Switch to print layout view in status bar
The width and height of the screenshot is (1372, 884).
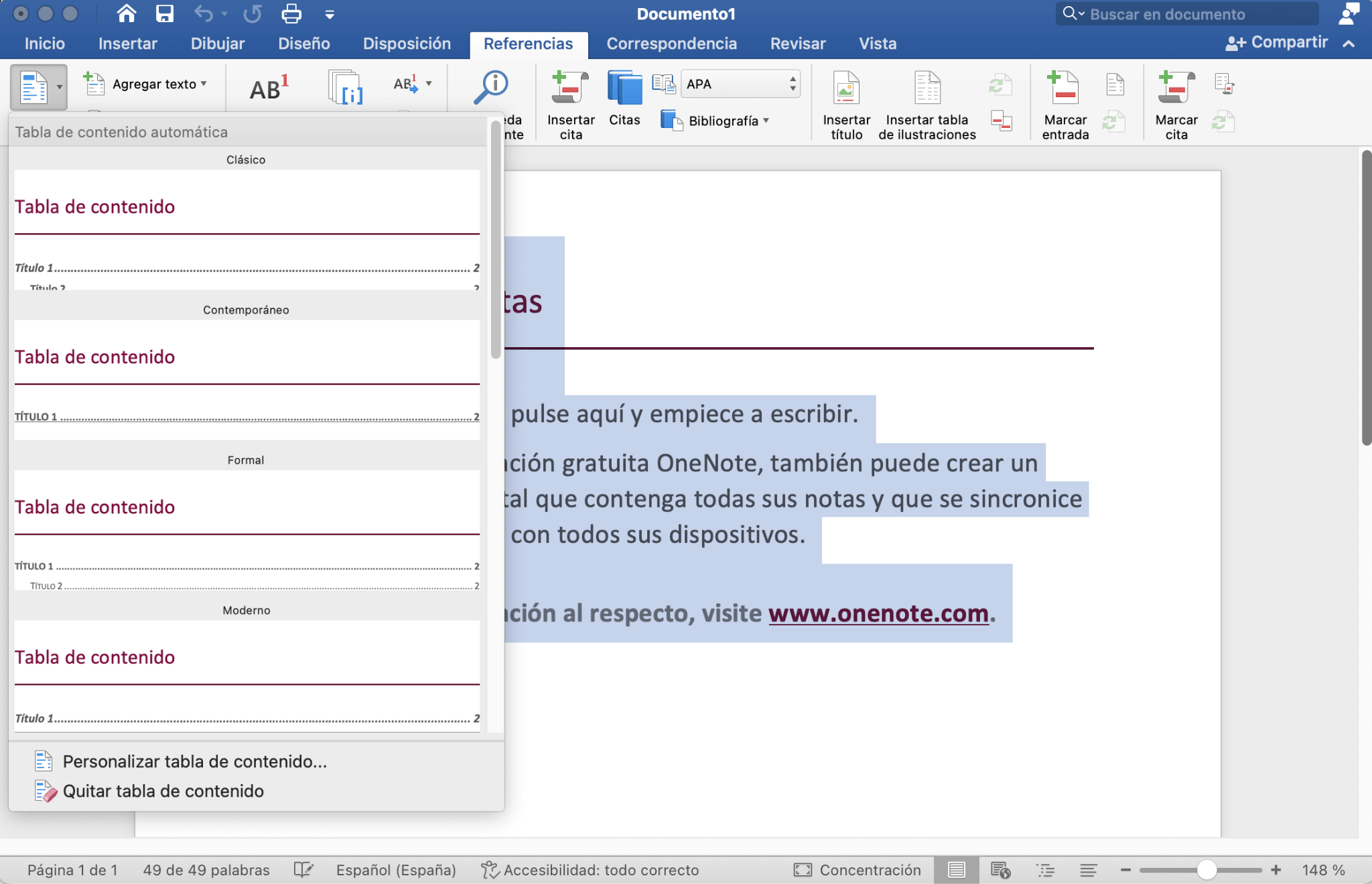pos(957,869)
